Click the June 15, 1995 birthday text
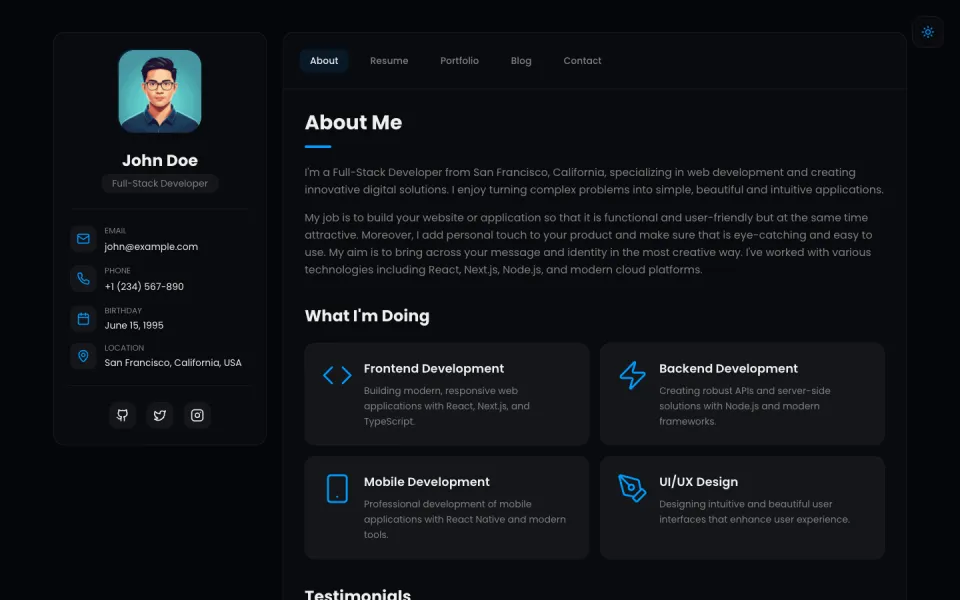Screen dimensions: 960x600 tap(134, 326)
